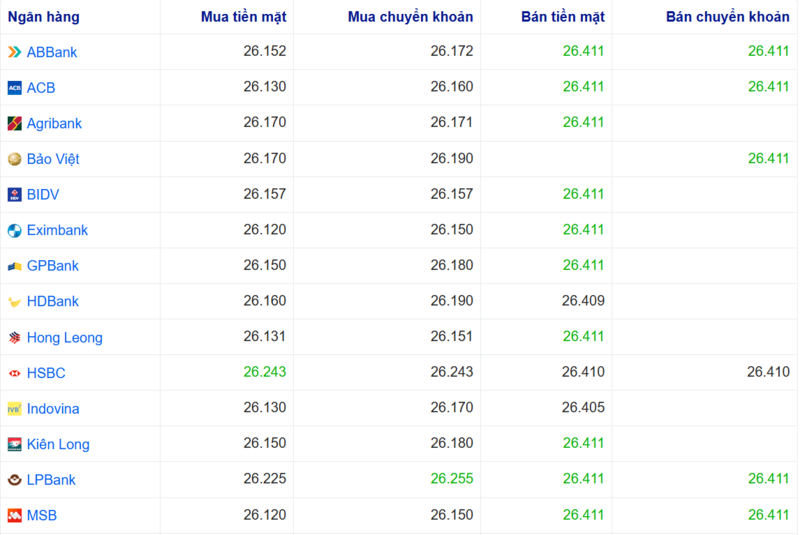
Task: Click the MSB logo icon
Action: click(x=14, y=516)
